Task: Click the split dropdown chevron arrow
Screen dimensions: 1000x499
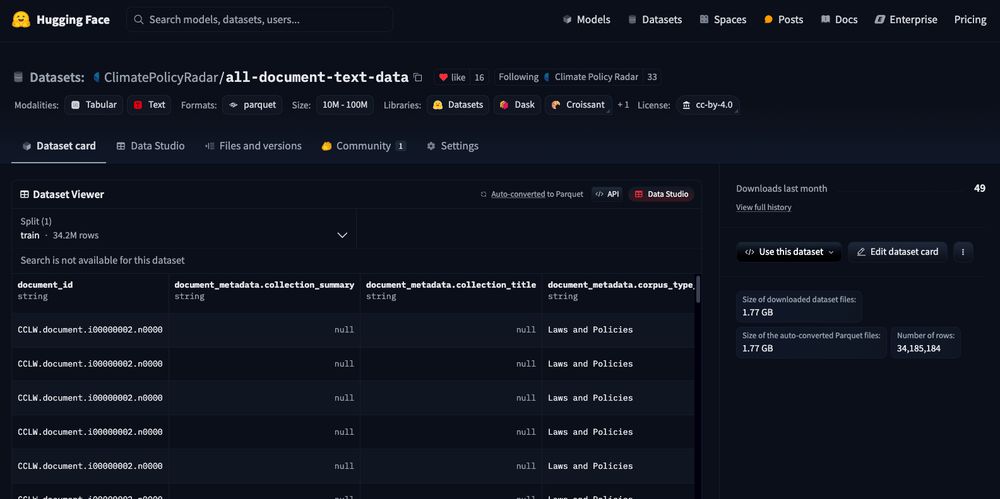Action: [342, 235]
